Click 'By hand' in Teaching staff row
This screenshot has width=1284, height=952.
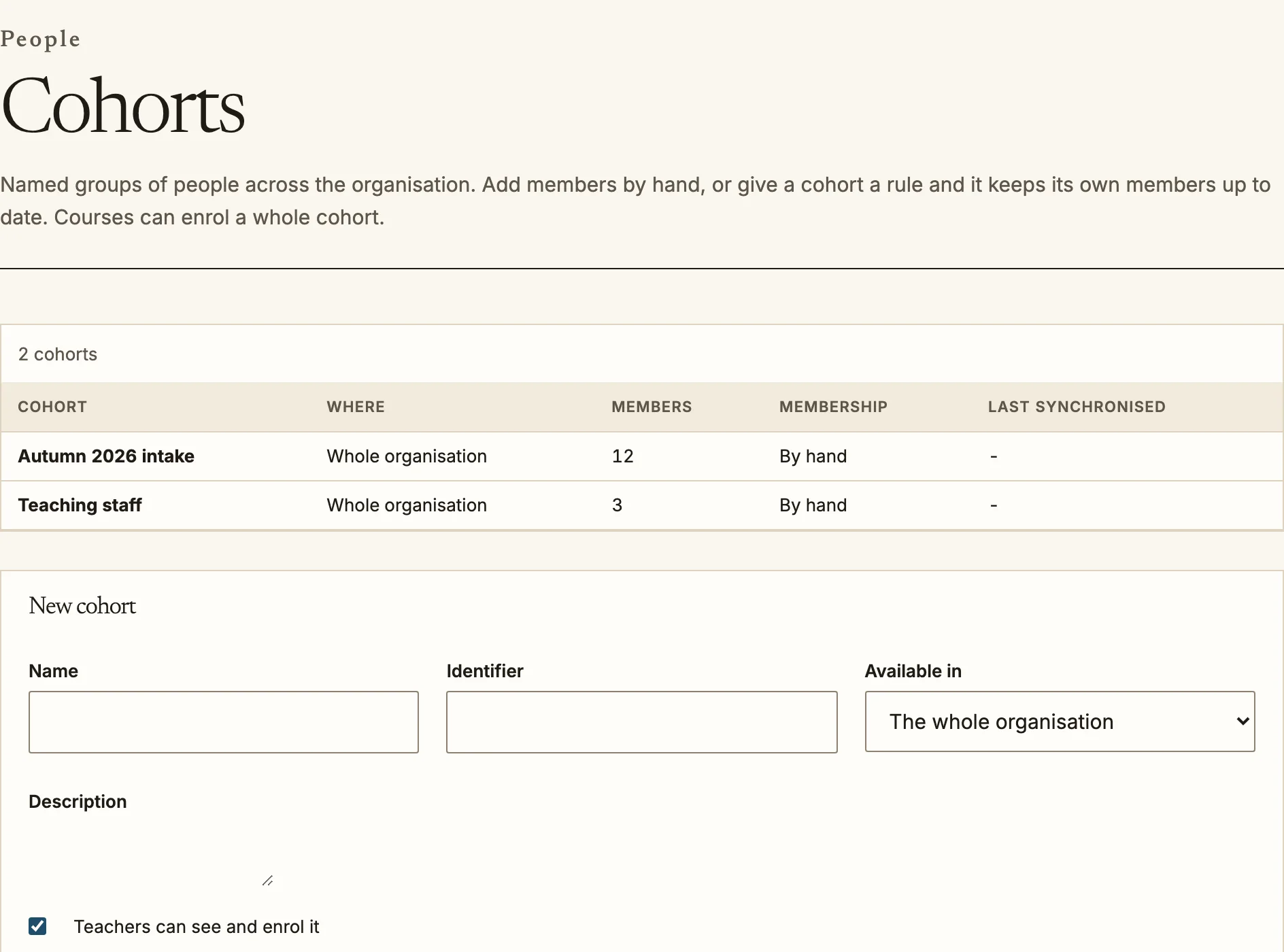(x=813, y=505)
